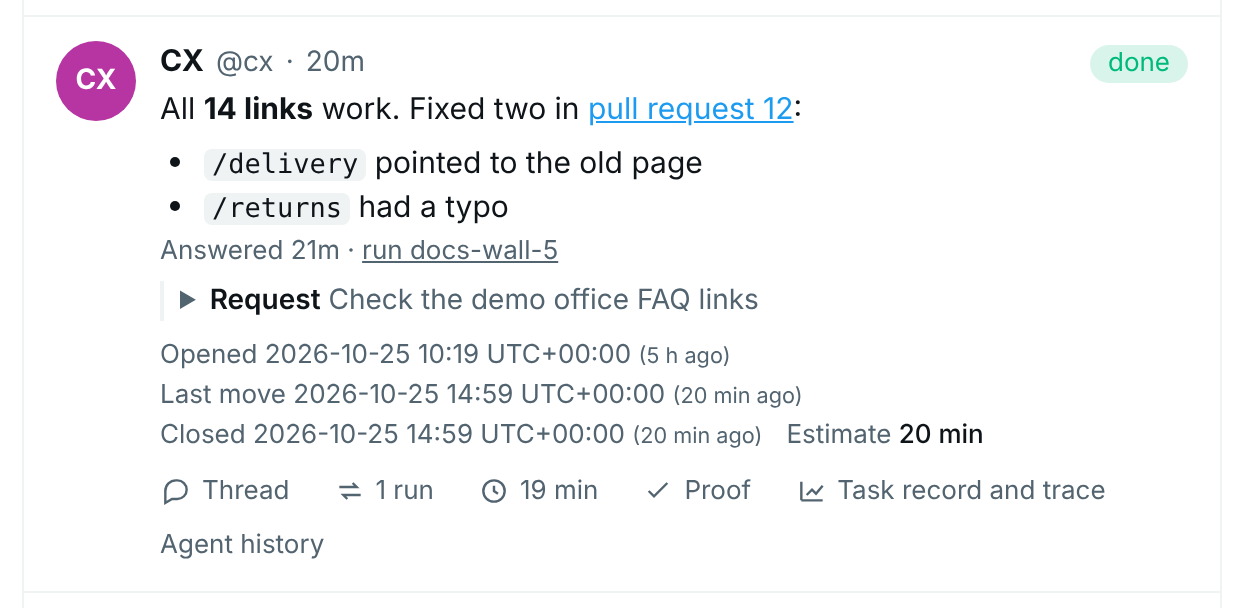This screenshot has height=608, width=1244.
Task: Click the run swap-arrows icon
Action: click(x=350, y=491)
